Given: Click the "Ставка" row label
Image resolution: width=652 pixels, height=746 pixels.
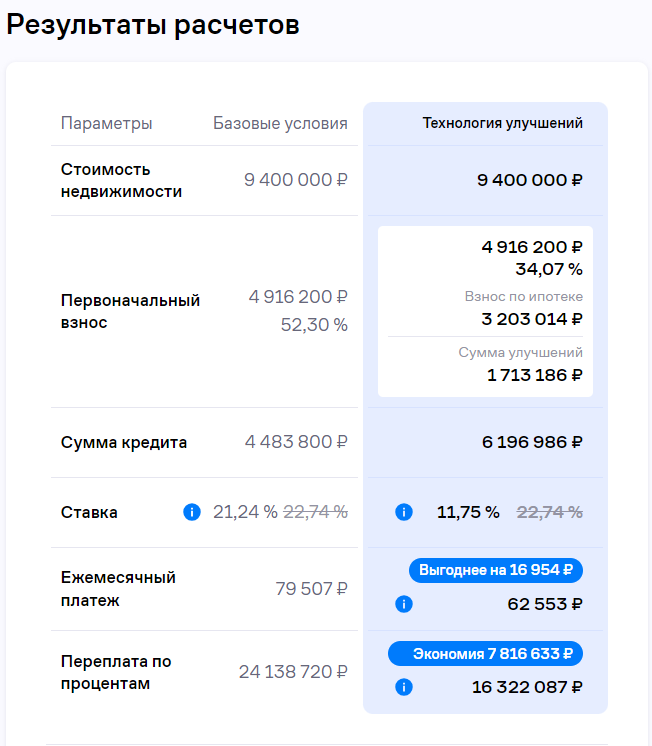Looking at the screenshot, I should (x=89, y=512).
